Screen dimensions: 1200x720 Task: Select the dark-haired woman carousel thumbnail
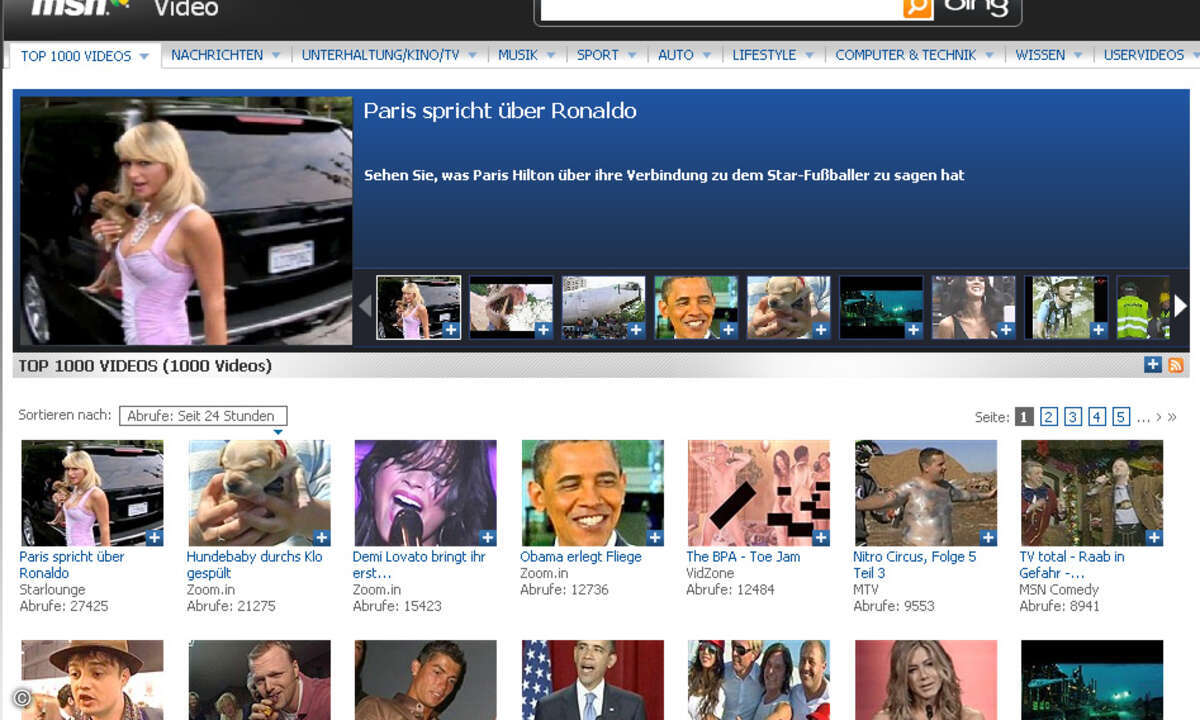[973, 307]
